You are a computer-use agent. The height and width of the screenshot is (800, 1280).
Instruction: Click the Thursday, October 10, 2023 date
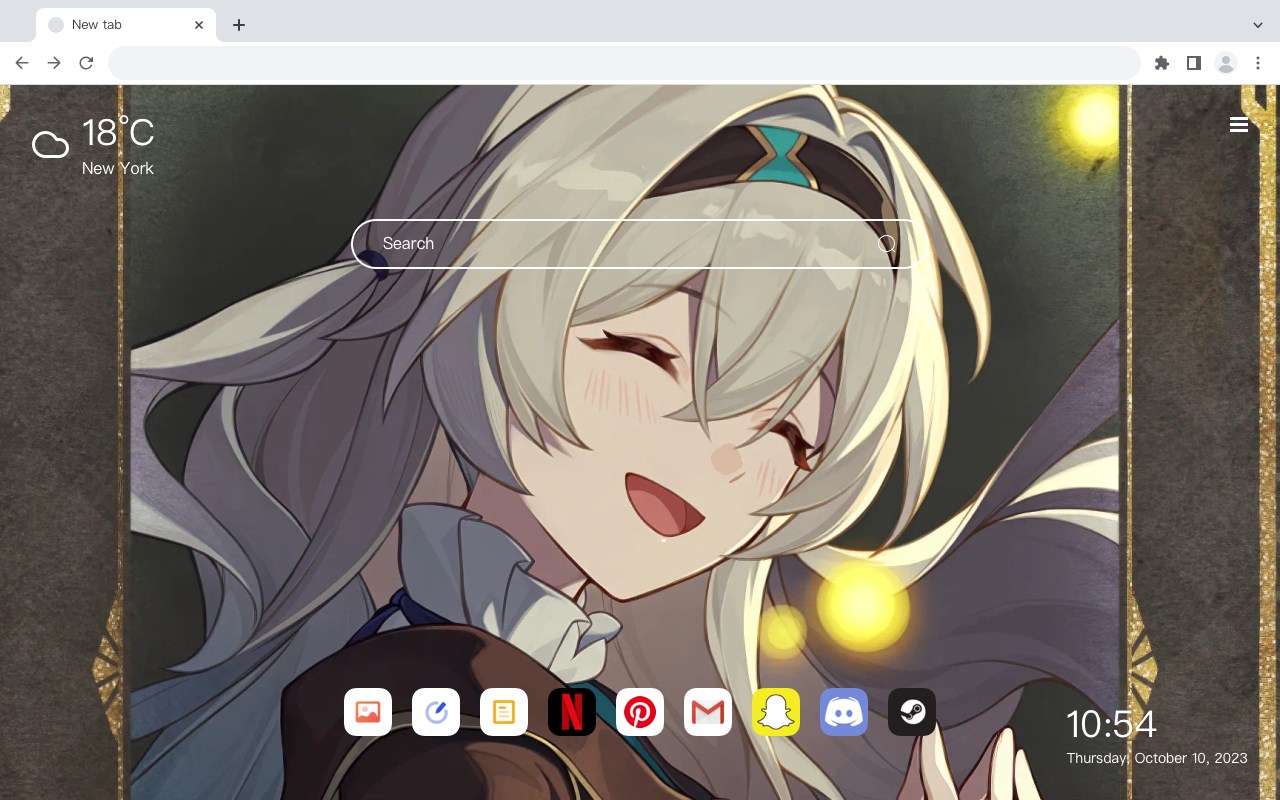pos(1157,758)
